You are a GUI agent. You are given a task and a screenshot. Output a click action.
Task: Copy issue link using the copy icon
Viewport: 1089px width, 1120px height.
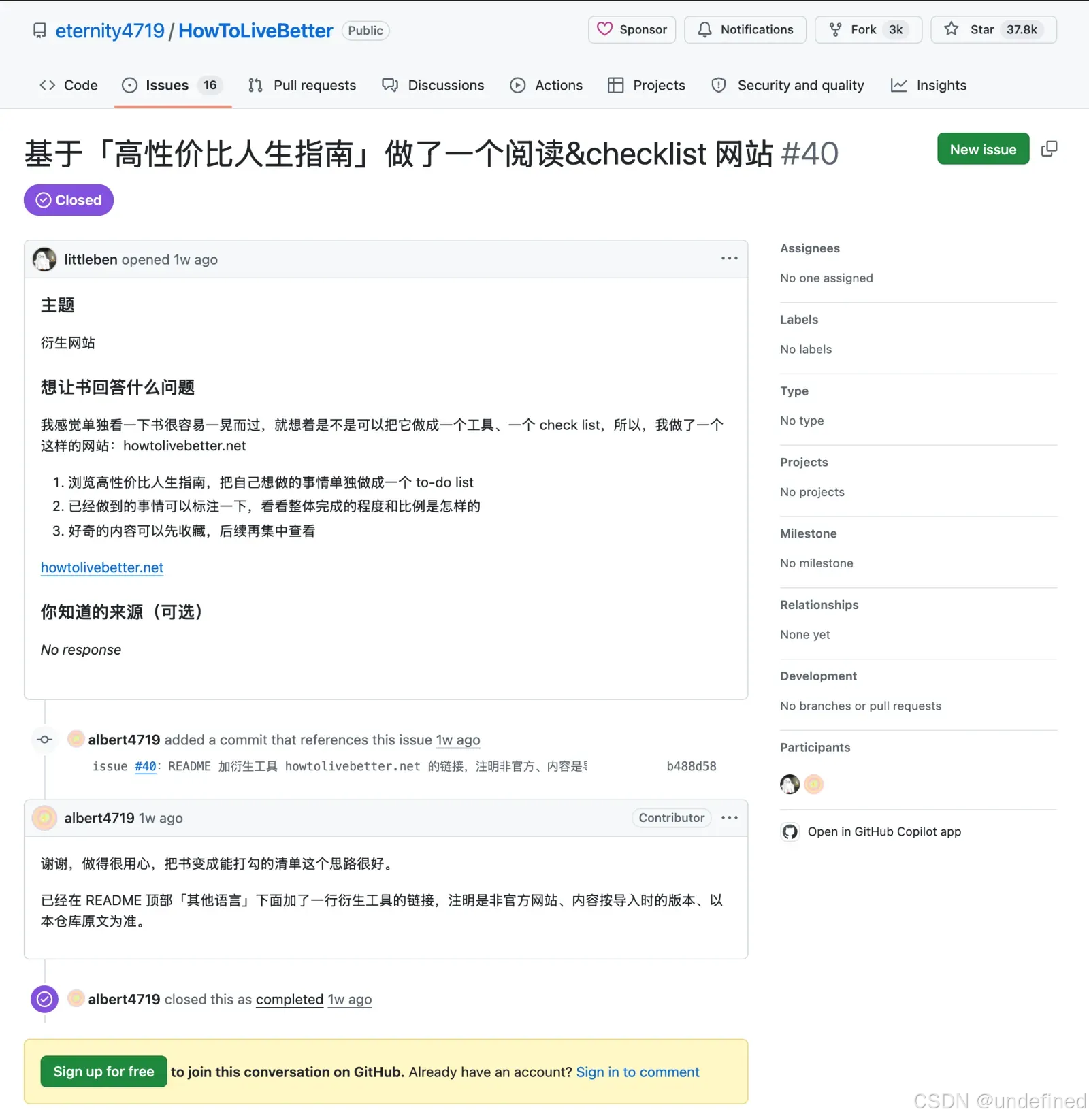click(1049, 149)
